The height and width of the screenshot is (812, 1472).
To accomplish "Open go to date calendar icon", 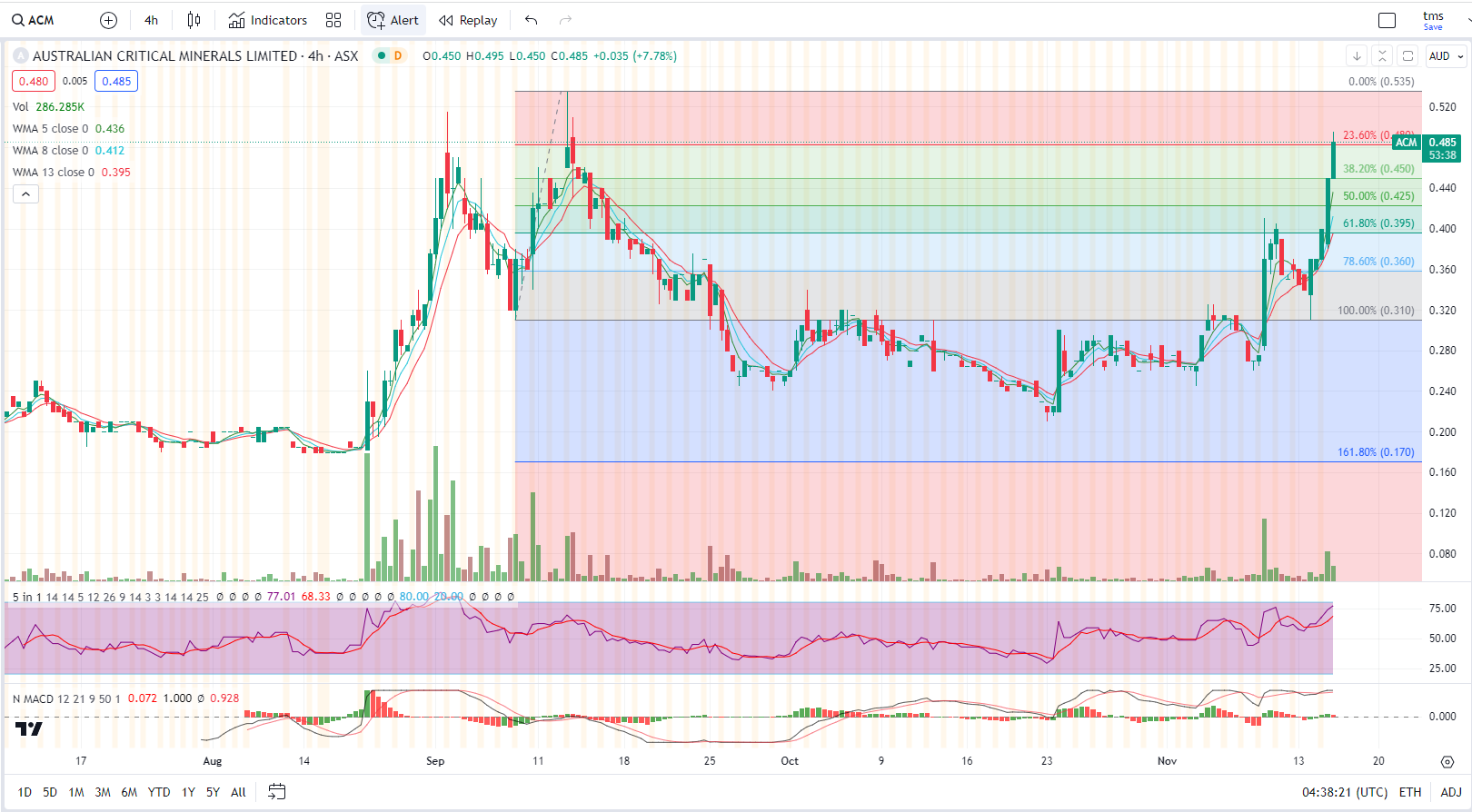I will pyautogui.click(x=277, y=792).
